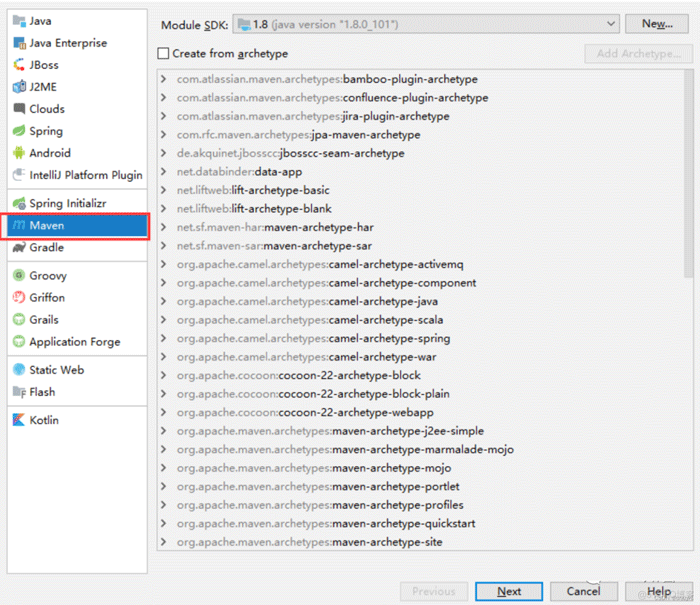Open the Module SDK dropdown

(426, 24)
